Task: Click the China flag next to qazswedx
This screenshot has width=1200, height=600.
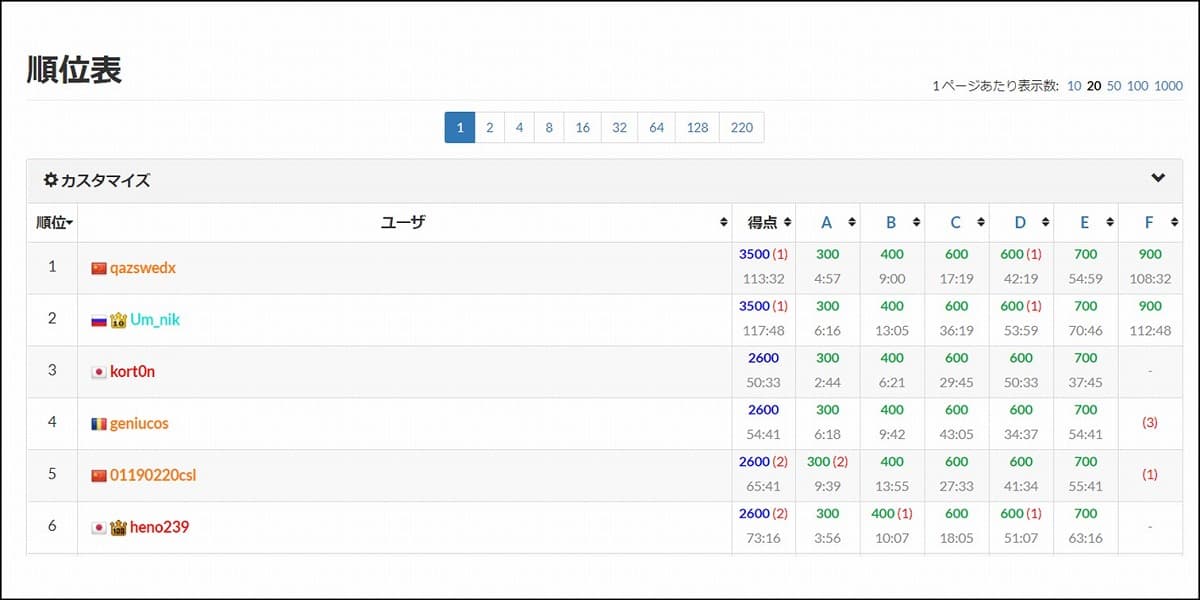Action: [x=98, y=268]
